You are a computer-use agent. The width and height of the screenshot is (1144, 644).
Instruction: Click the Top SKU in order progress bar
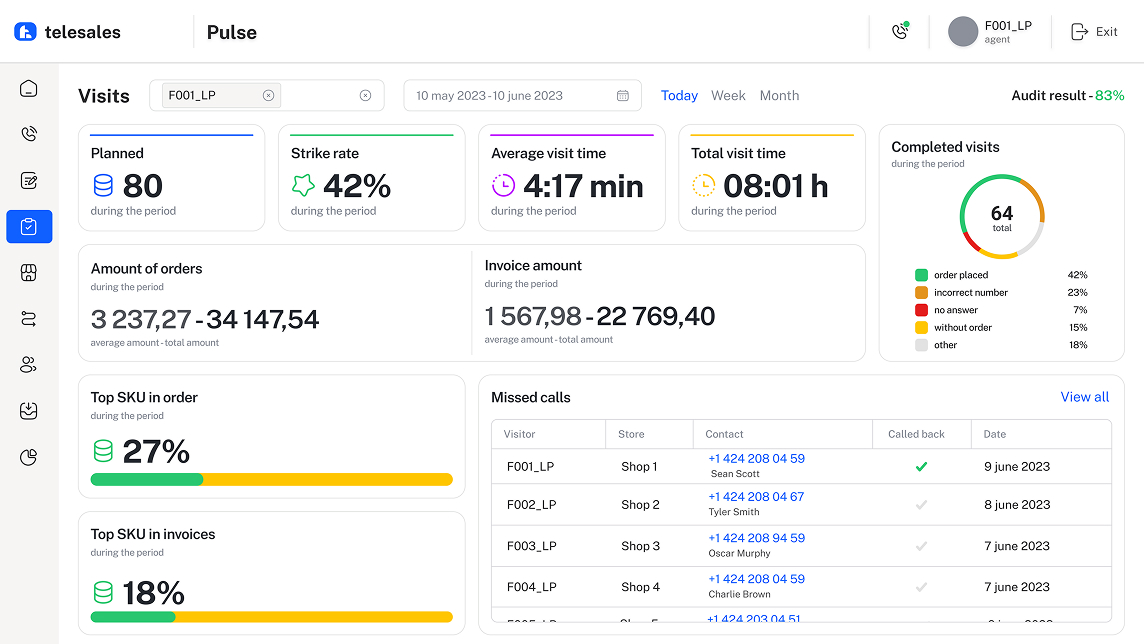271,480
